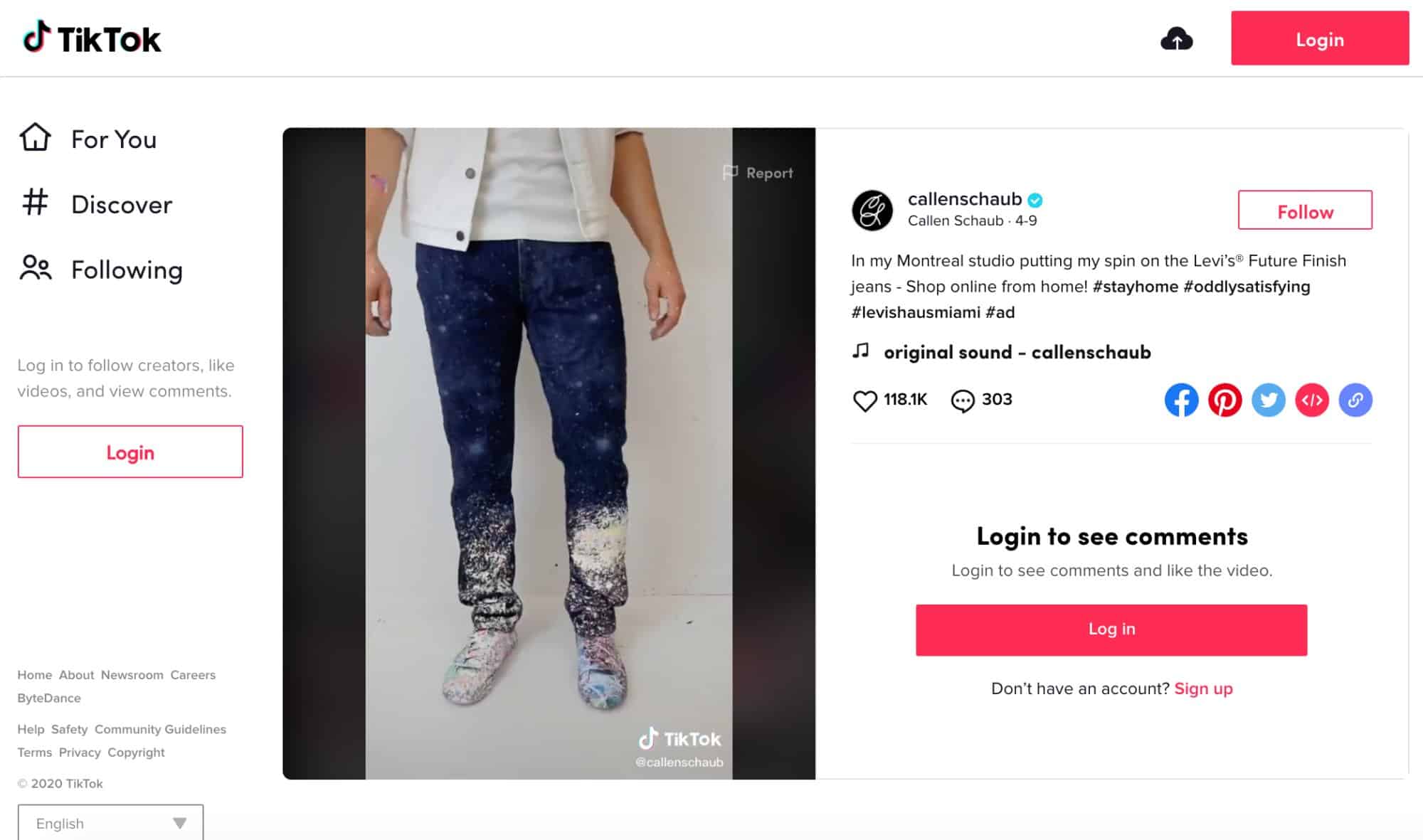Select the Discover menu item

point(121,204)
